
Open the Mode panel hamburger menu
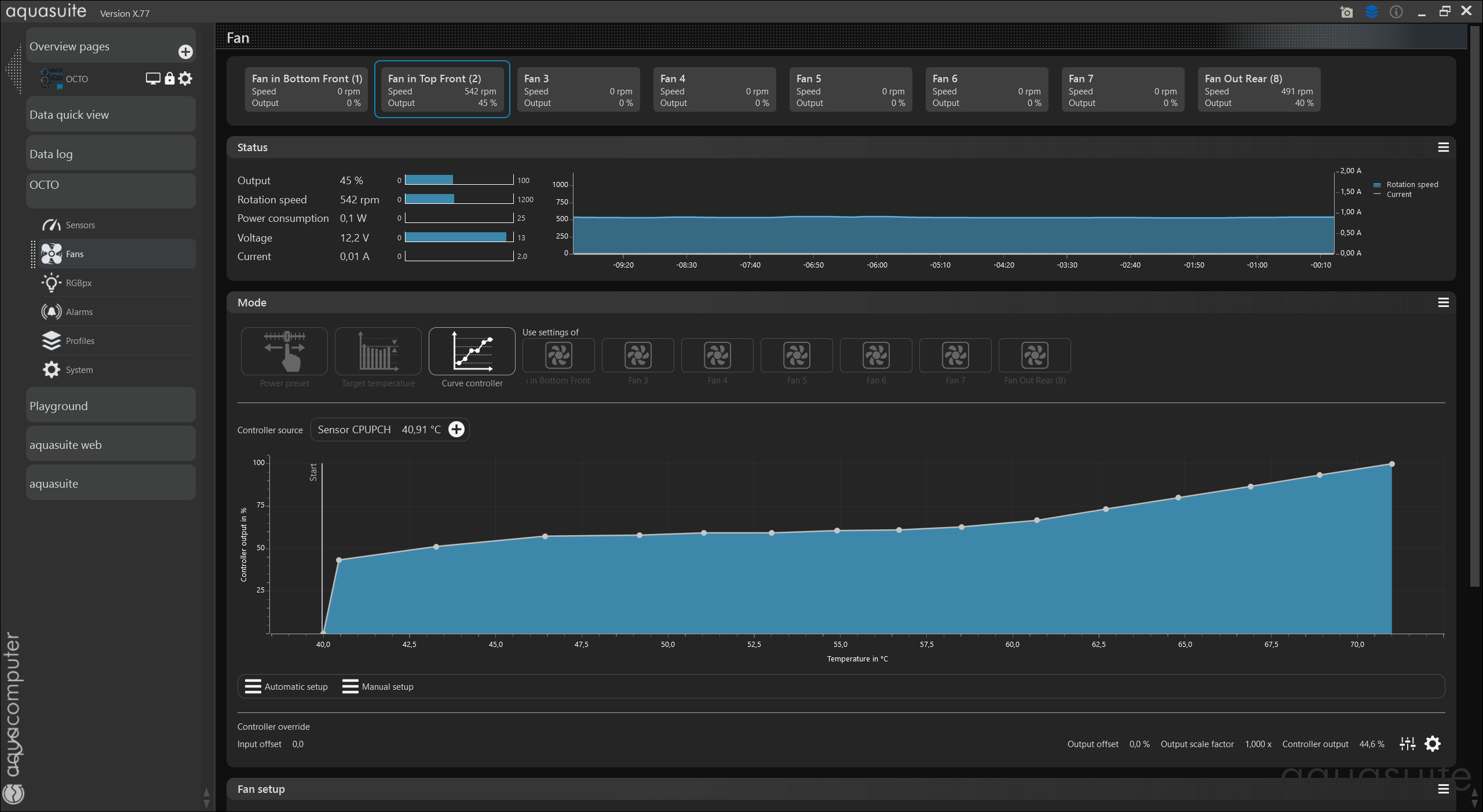(x=1443, y=303)
